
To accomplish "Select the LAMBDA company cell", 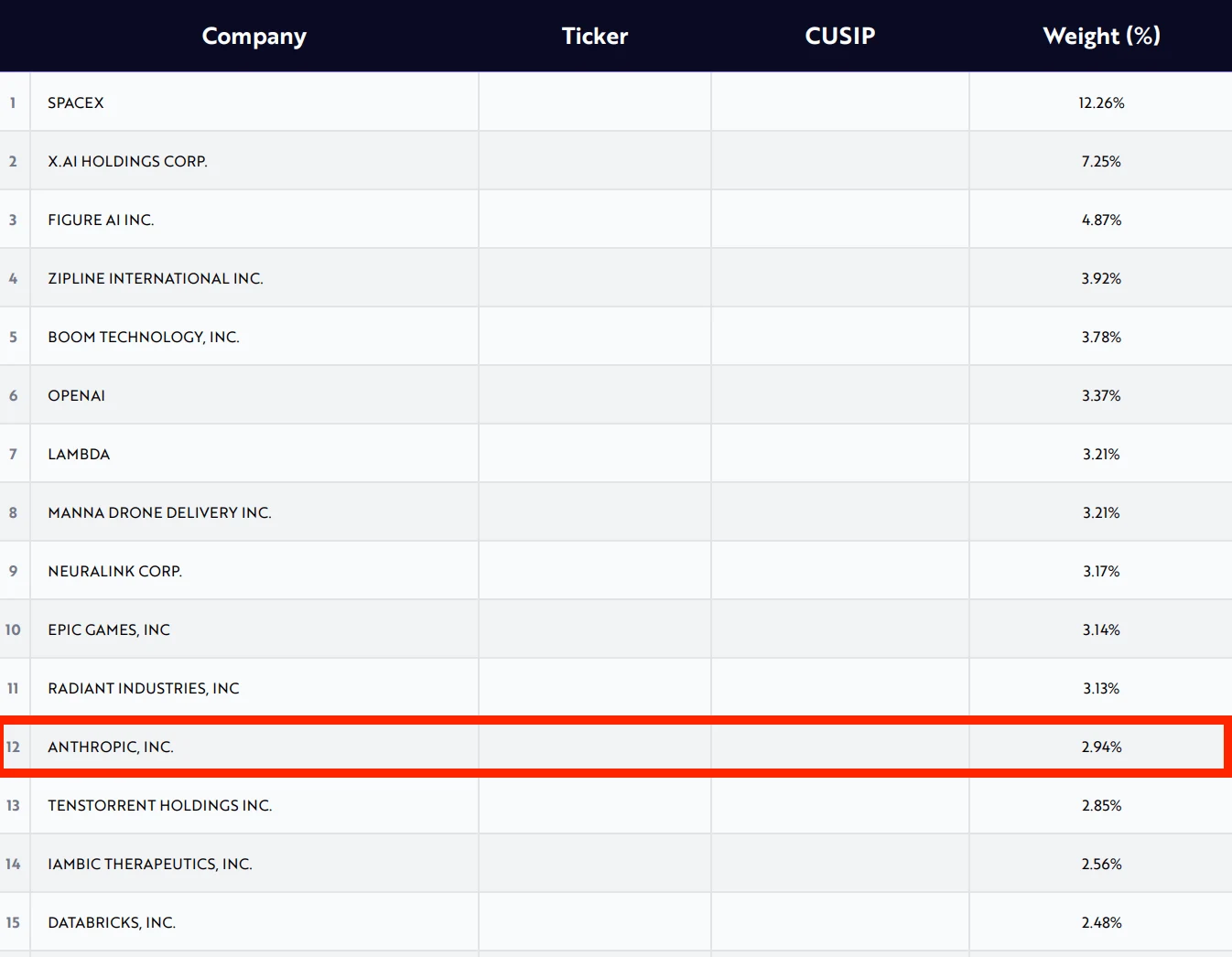I will point(79,454).
